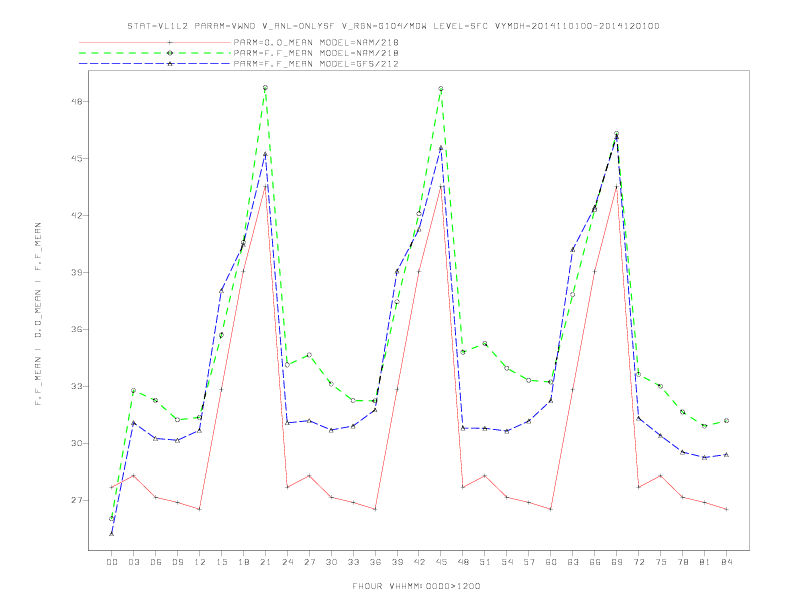Click blue triangle marker at hour 00
Viewport: 792px width, 612px height.
point(112,534)
